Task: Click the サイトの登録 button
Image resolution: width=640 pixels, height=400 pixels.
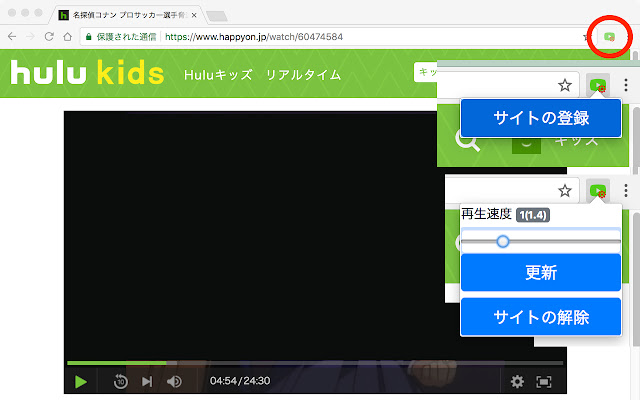Action: click(541, 118)
